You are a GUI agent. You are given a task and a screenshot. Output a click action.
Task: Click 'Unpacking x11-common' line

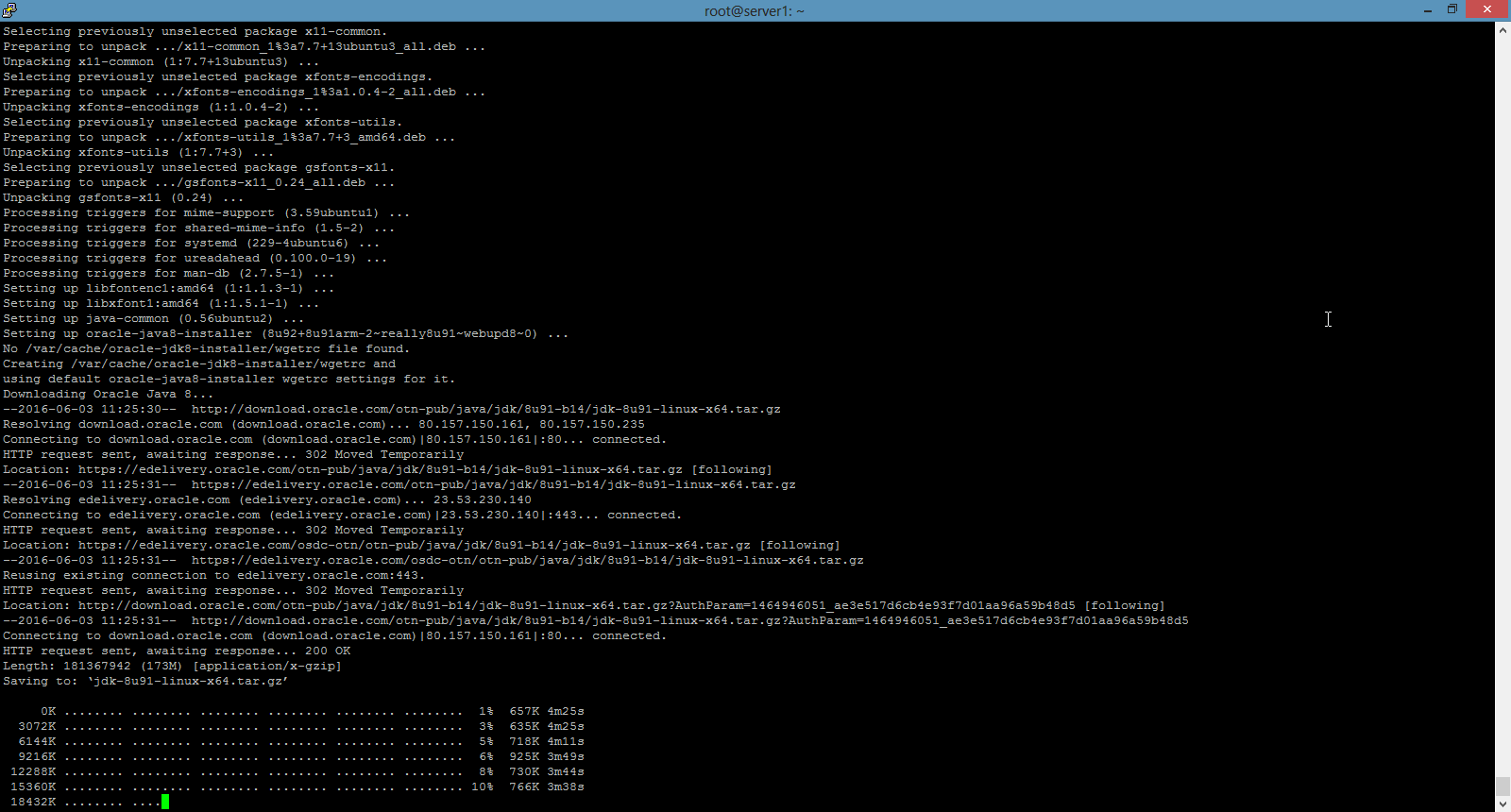pyautogui.click(x=161, y=61)
